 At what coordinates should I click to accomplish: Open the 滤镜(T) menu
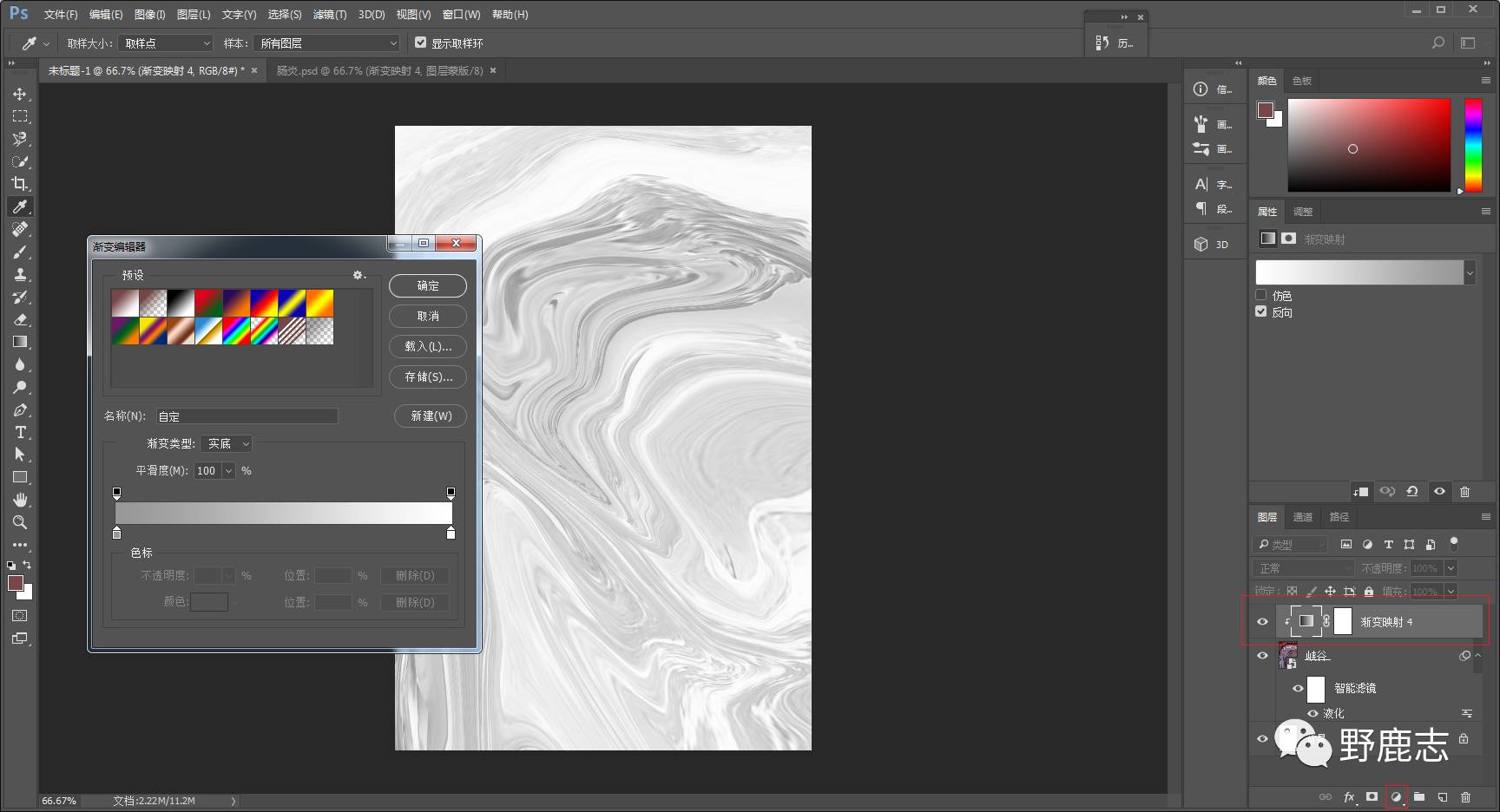(x=329, y=15)
